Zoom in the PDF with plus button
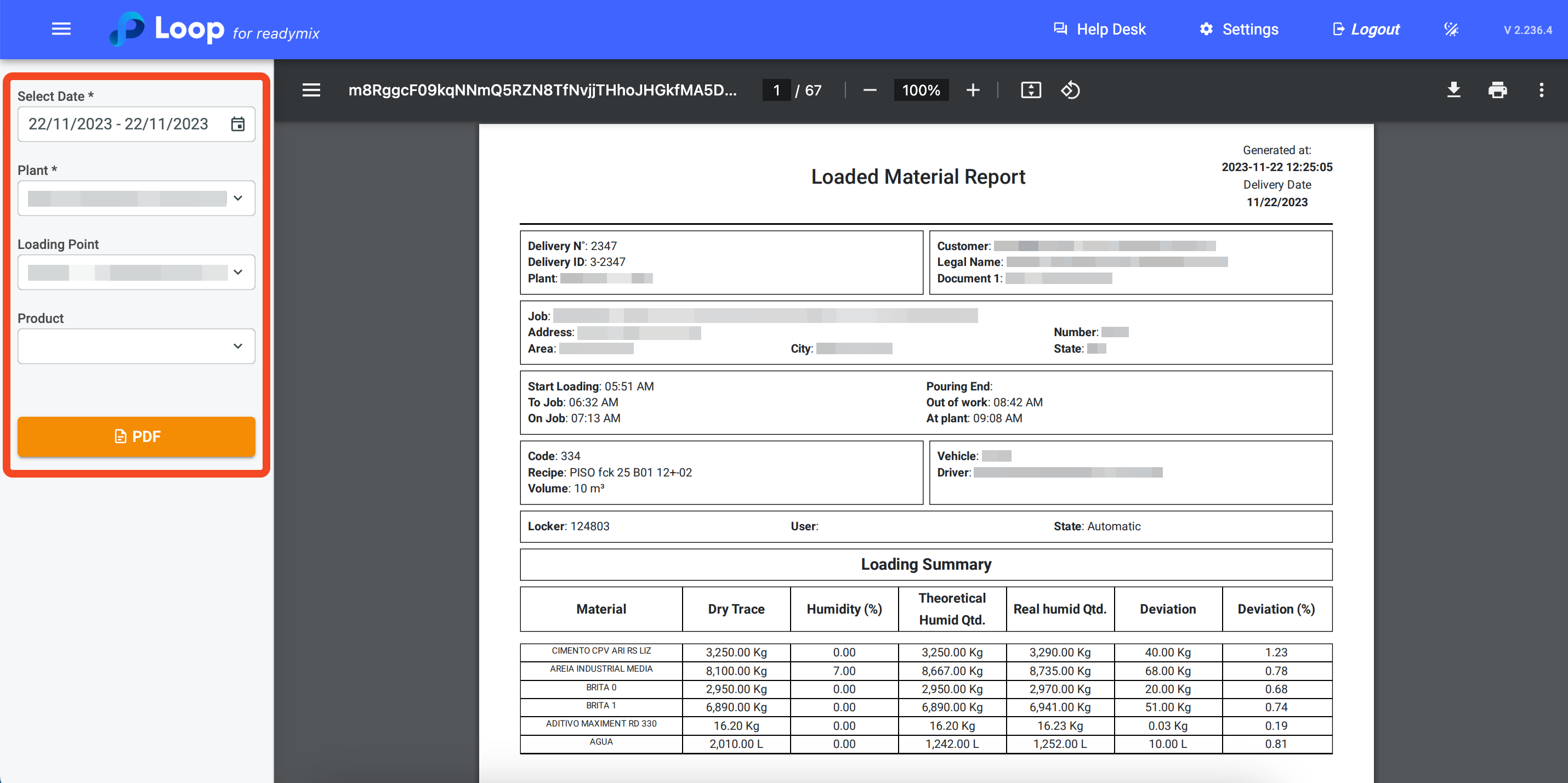The height and width of the screenshot is (783, 1568). [973, 90]
